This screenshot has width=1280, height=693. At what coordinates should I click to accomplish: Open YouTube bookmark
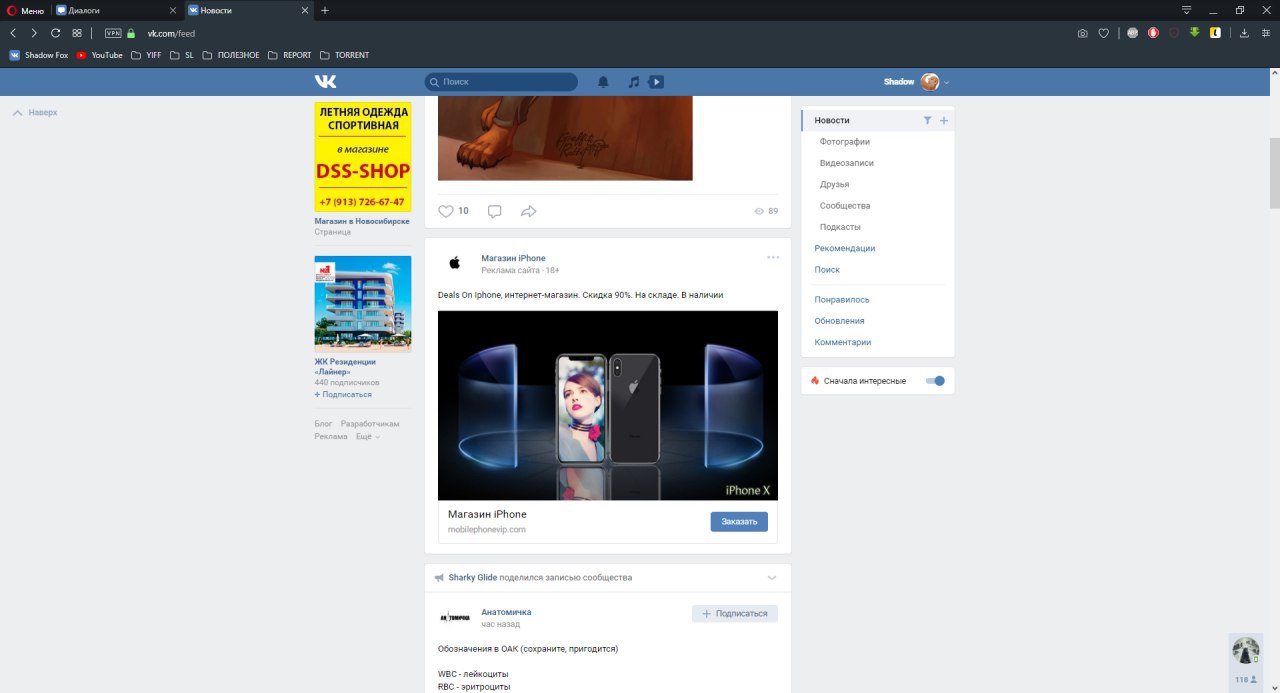click(100, 55)
